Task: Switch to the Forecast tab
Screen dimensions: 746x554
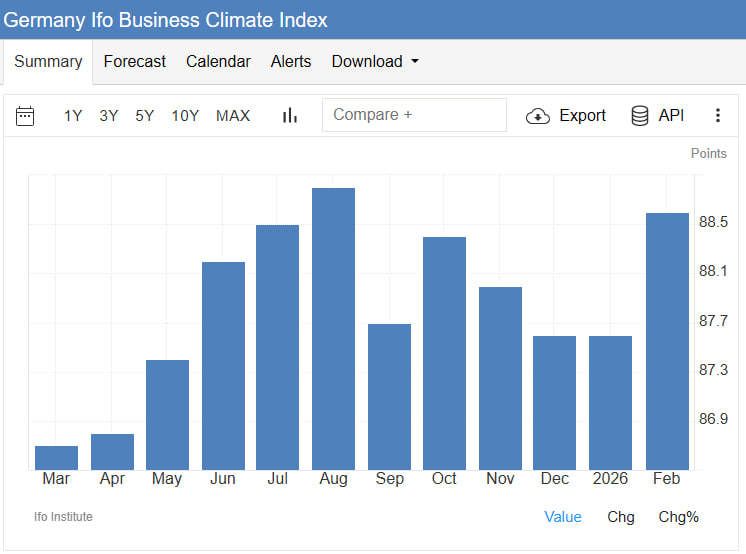Action: [x=135, y=62]
